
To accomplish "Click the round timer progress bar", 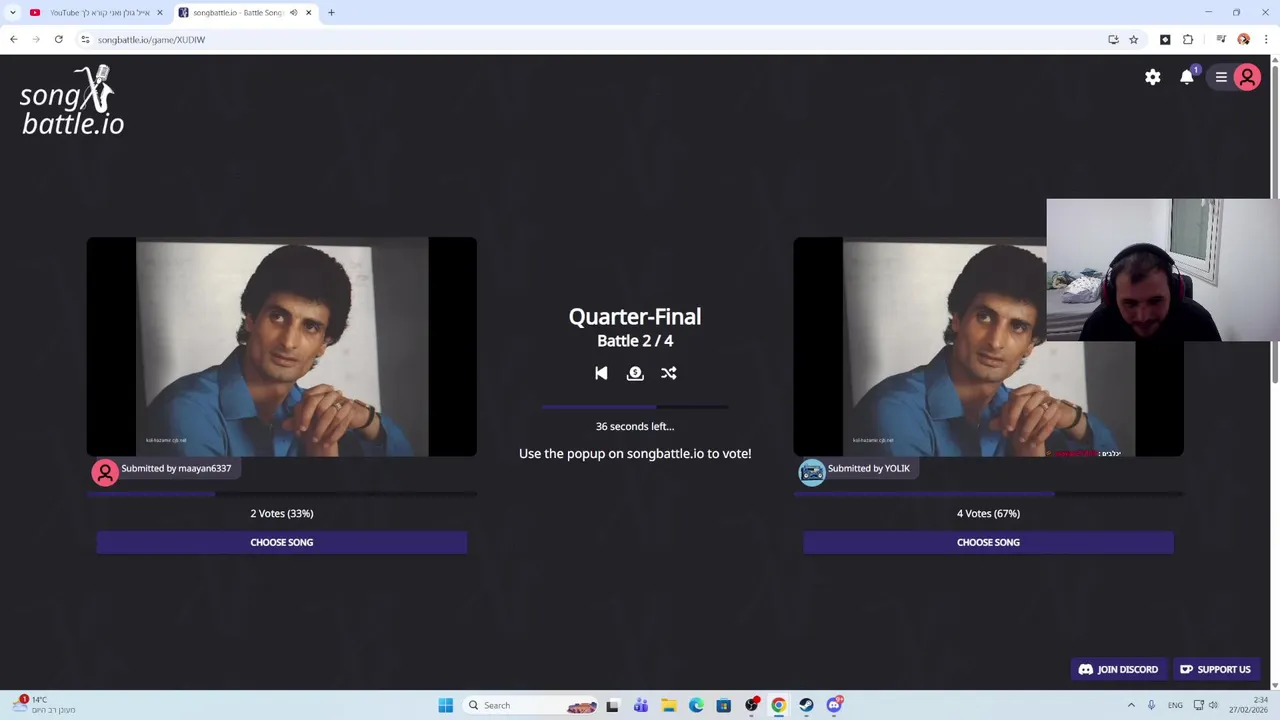I will tap(635, 407).
